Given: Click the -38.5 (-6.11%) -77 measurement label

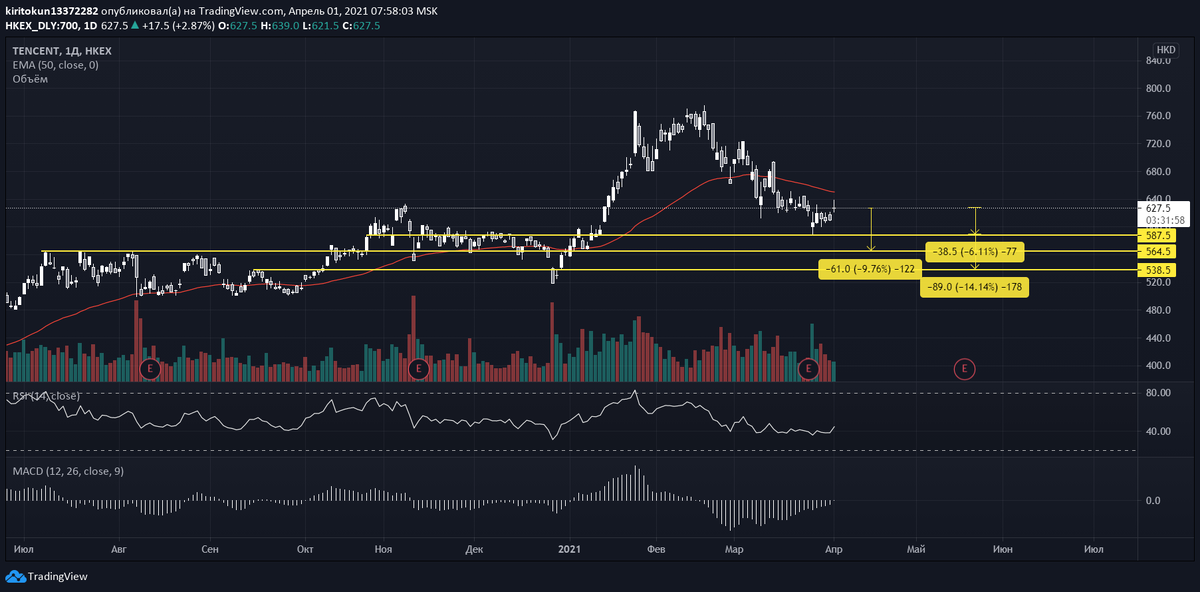Looking at the screenshot, I should (974, 251).
